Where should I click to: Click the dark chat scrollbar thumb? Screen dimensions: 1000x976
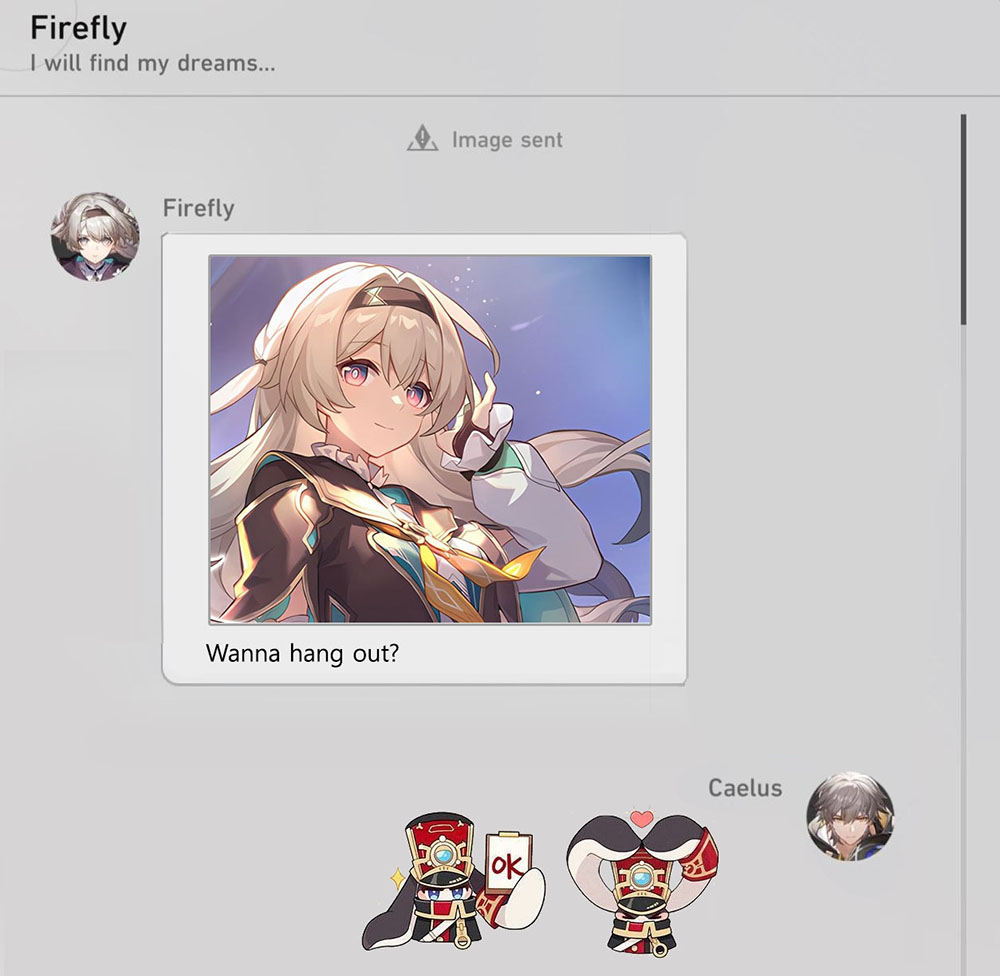963,219
